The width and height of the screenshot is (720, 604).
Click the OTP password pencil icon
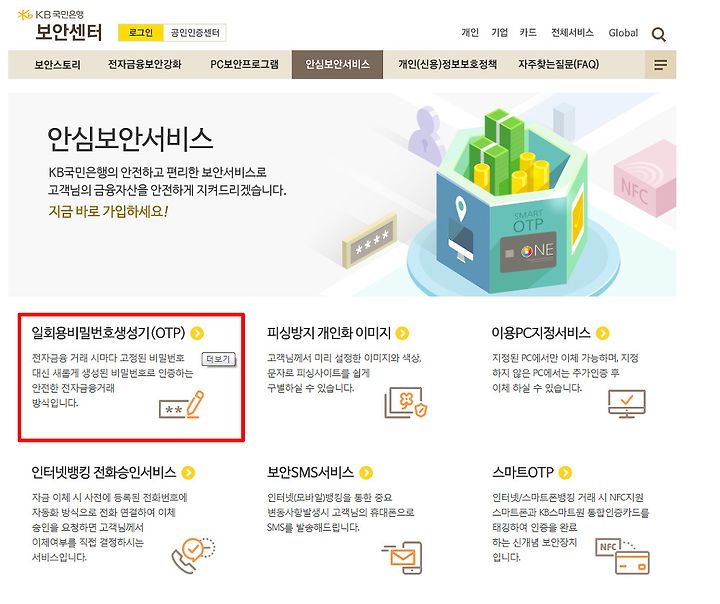(181, 405)
